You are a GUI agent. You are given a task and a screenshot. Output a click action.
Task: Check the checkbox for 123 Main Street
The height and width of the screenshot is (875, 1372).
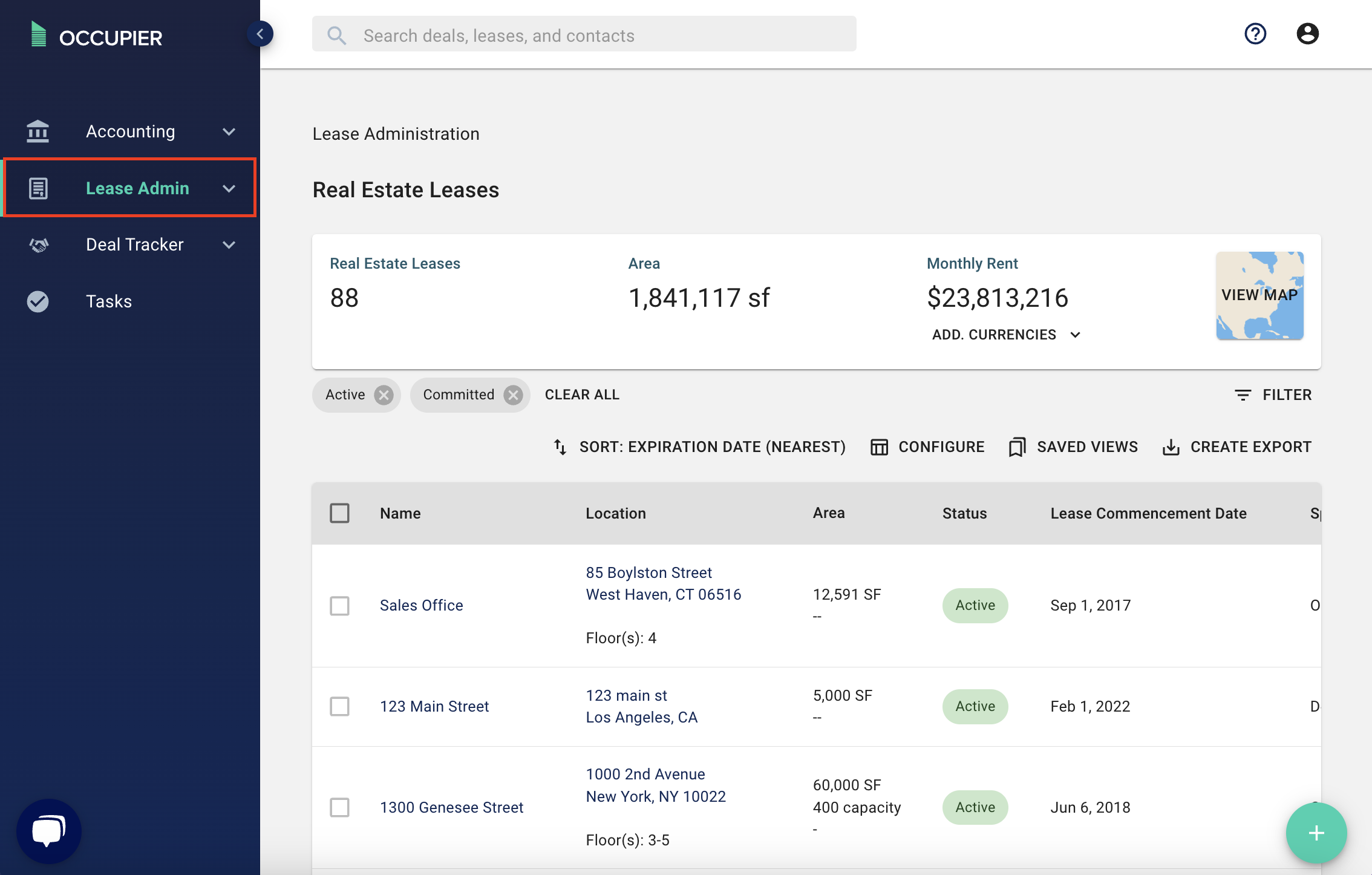click(x=340, y=706)
